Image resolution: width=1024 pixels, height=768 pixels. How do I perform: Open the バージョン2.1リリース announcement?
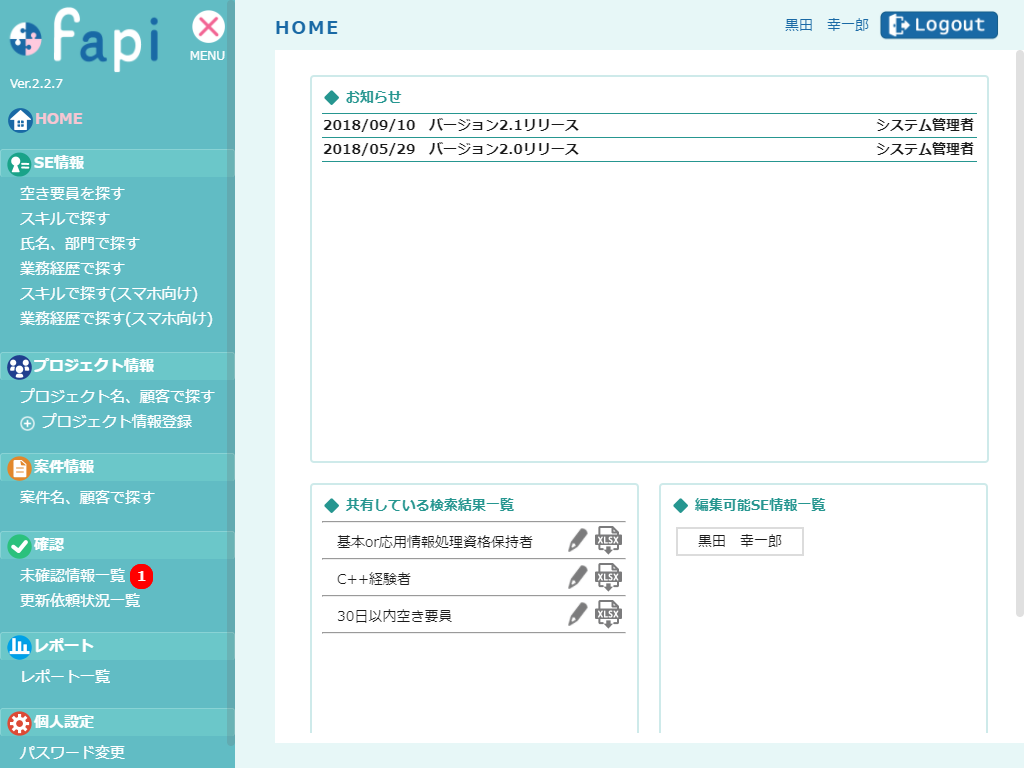503,125
